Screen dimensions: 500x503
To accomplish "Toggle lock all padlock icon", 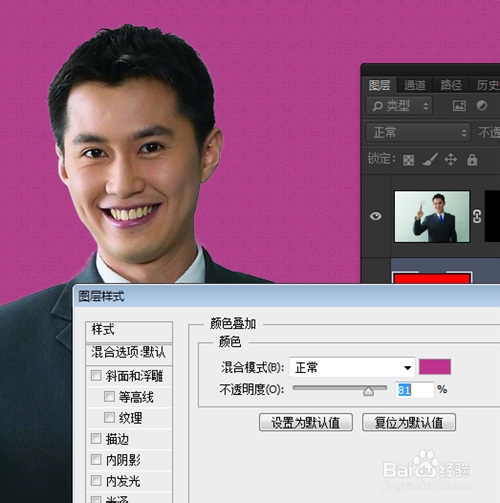I will [x=472, y=160].
